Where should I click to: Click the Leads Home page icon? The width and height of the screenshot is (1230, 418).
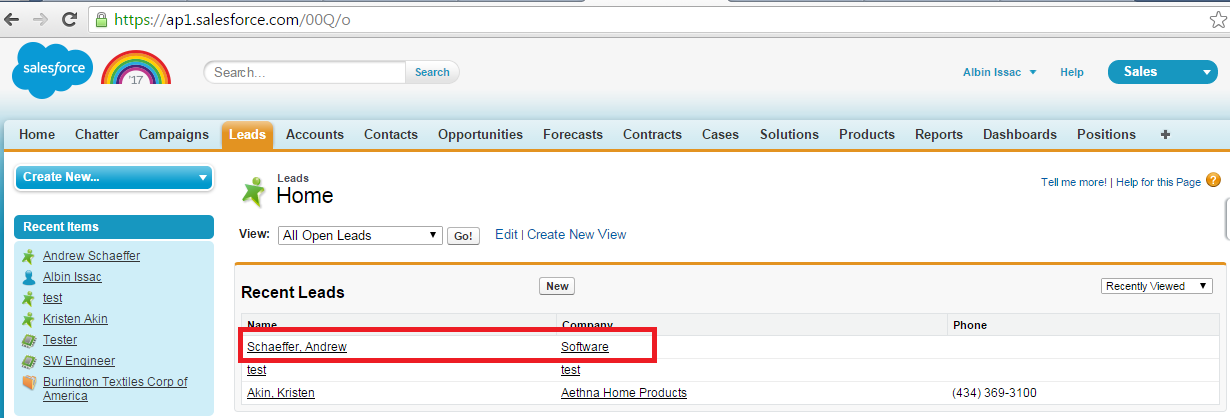[255, 191]
